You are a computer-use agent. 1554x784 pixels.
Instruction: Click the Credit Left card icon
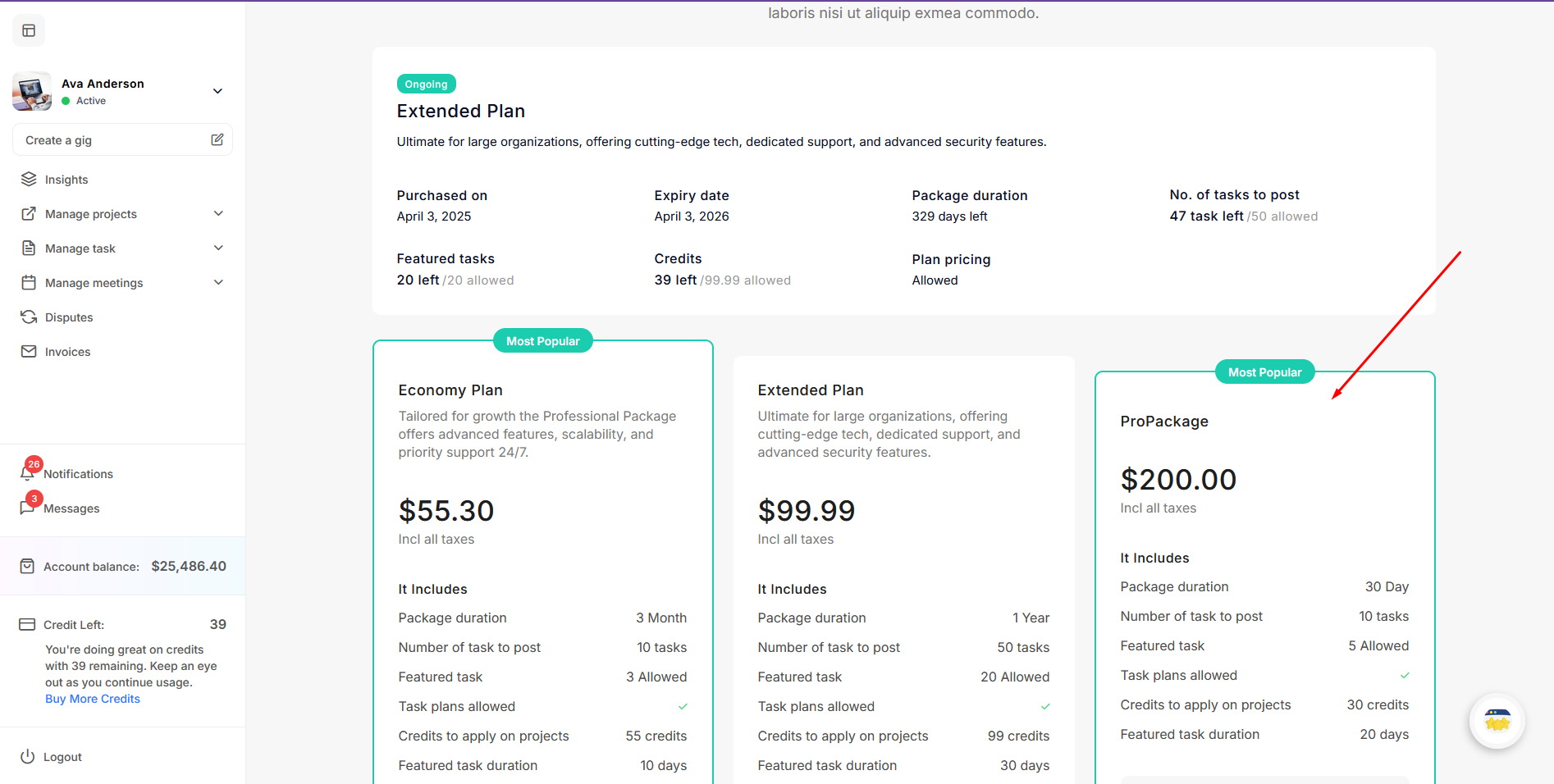tap(27, 625)
